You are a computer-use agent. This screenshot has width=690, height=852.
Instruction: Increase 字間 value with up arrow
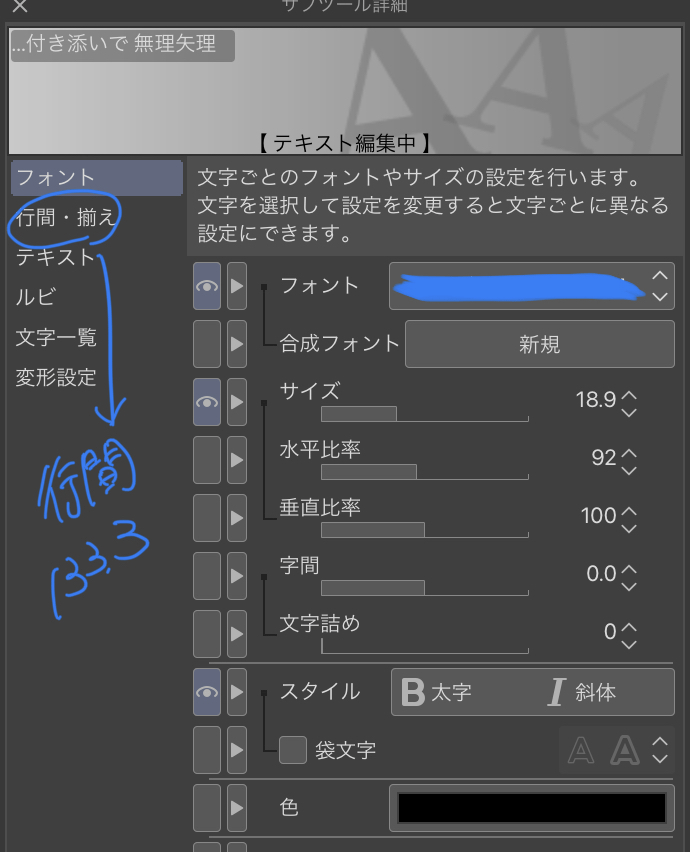click(629, 569)
